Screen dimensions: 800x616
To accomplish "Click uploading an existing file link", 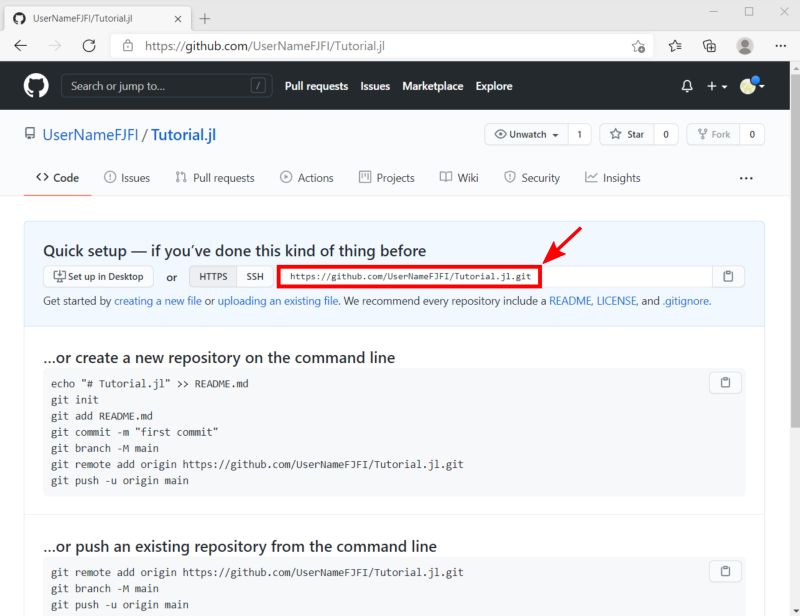I will tap(278, 301).
